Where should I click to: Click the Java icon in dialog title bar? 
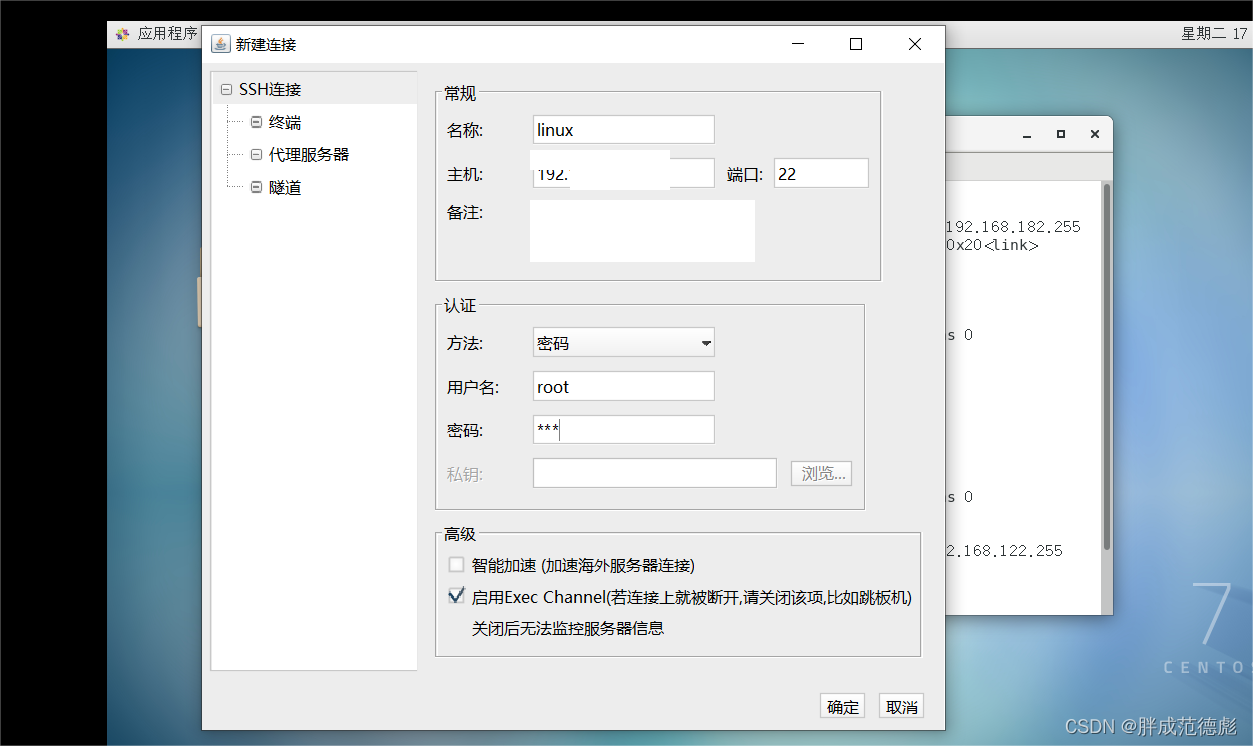point(221,44)
